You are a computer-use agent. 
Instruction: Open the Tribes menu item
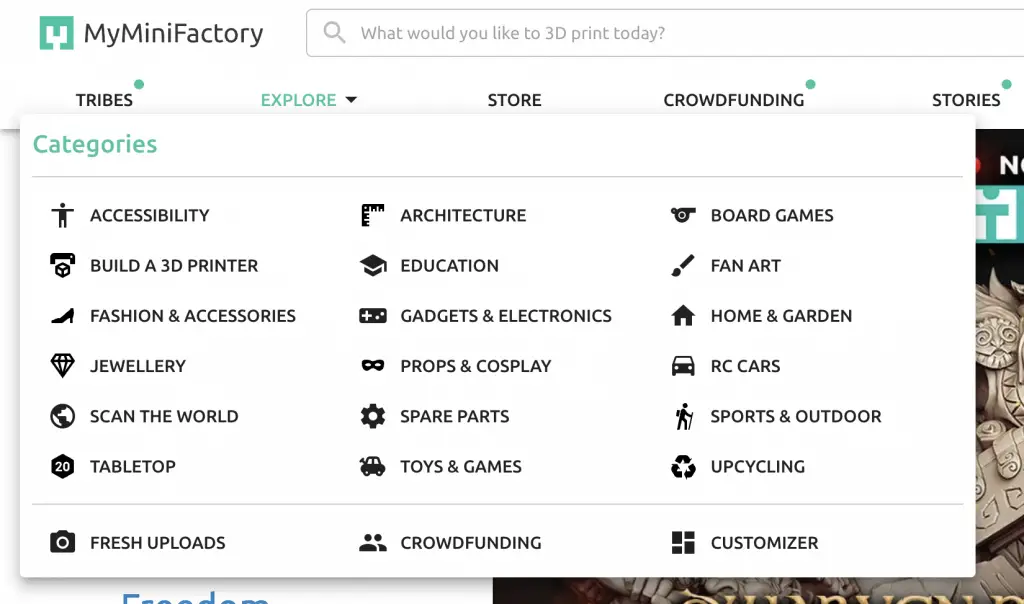[104, 100]
